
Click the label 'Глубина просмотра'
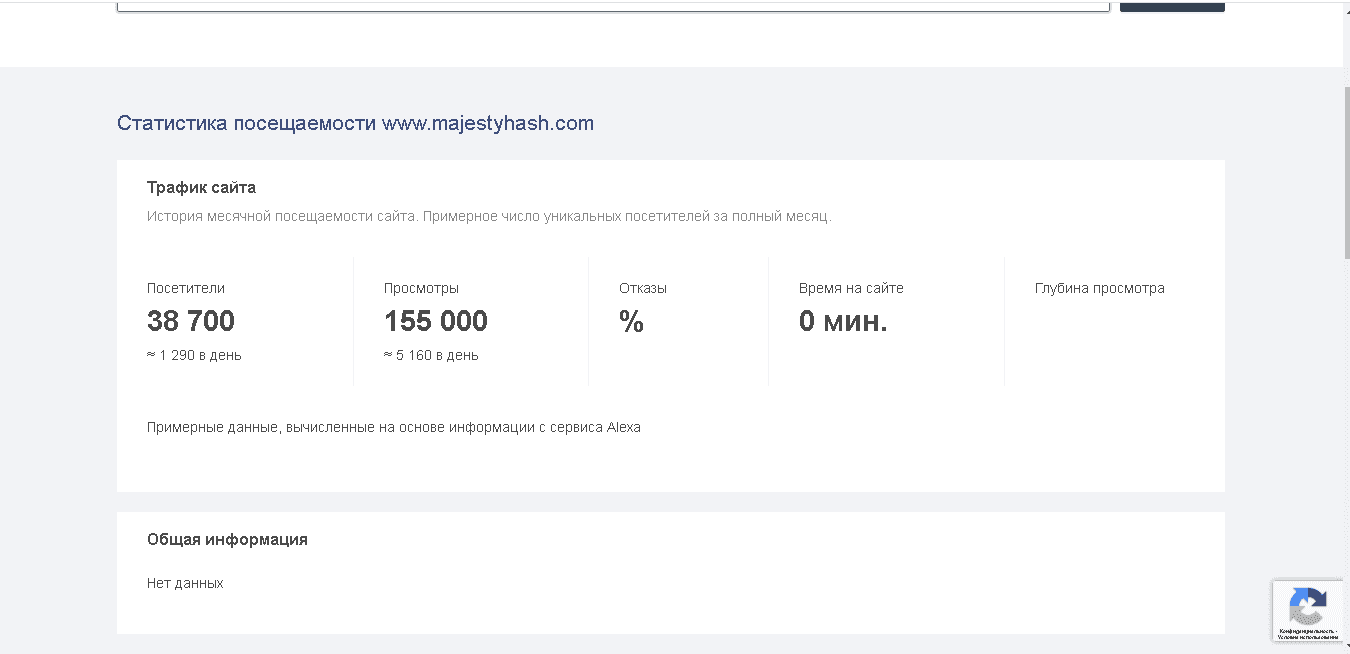1100,288
